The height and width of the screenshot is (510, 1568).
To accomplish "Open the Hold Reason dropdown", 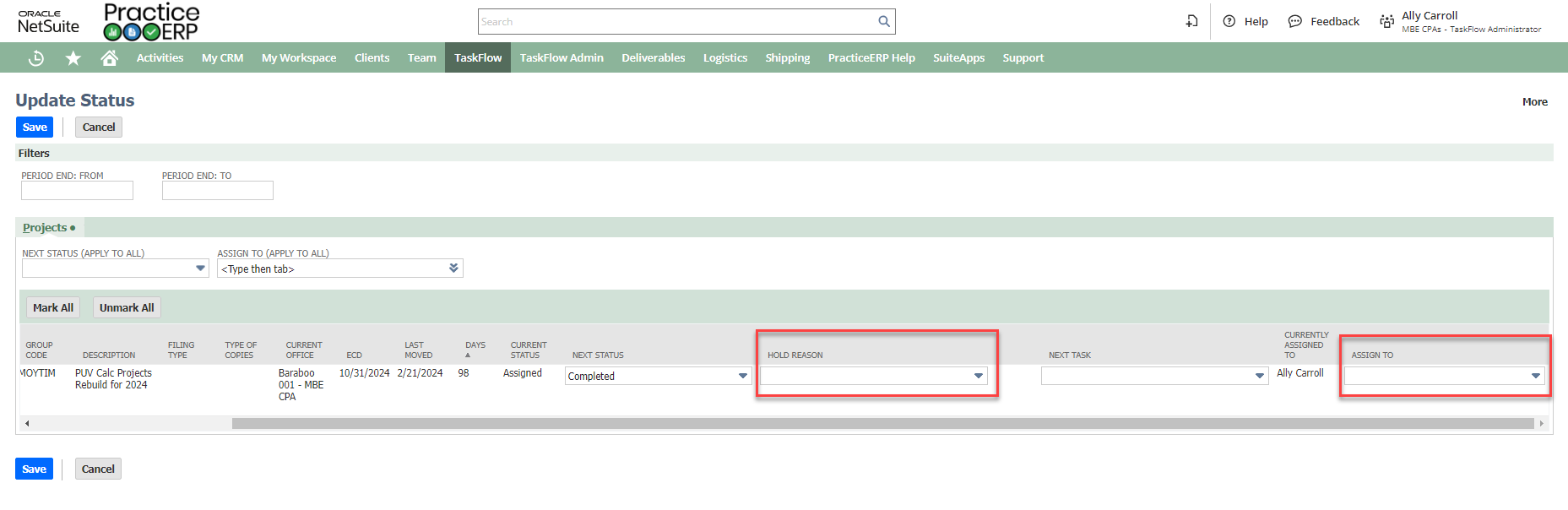I will [x=978, y=376].
